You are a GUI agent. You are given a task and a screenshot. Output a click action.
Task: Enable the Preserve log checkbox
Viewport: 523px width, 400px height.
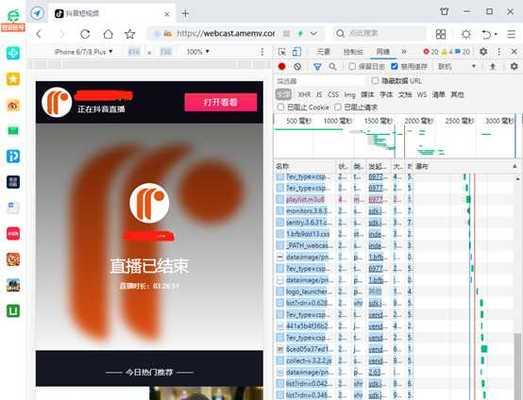tap(352, 66)
